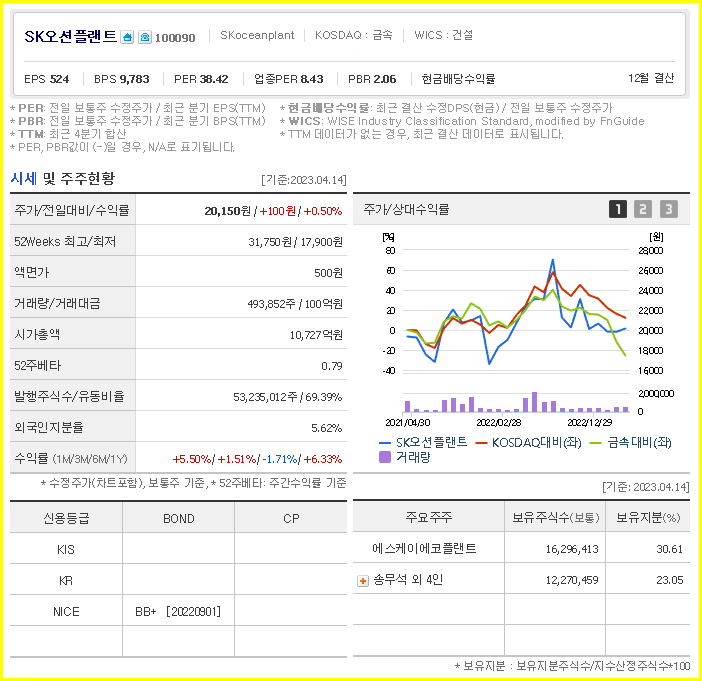The height and width of the screenshot is (681, 702).
Task: Click the 53,235,012주 / 69.39% cell
Action: (x=287, y=397)
